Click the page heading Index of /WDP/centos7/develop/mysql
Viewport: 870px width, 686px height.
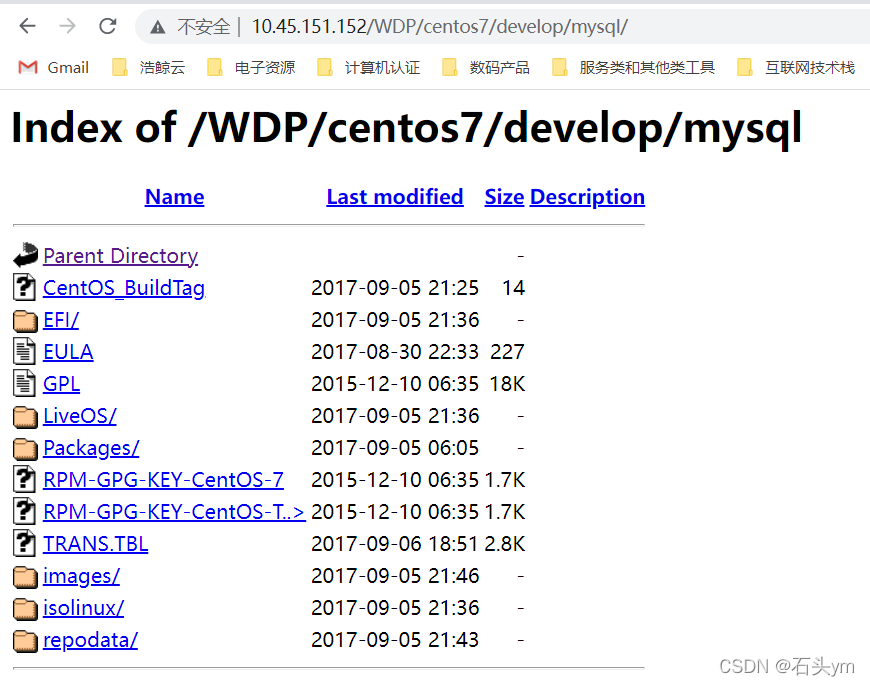coord(407,129)
